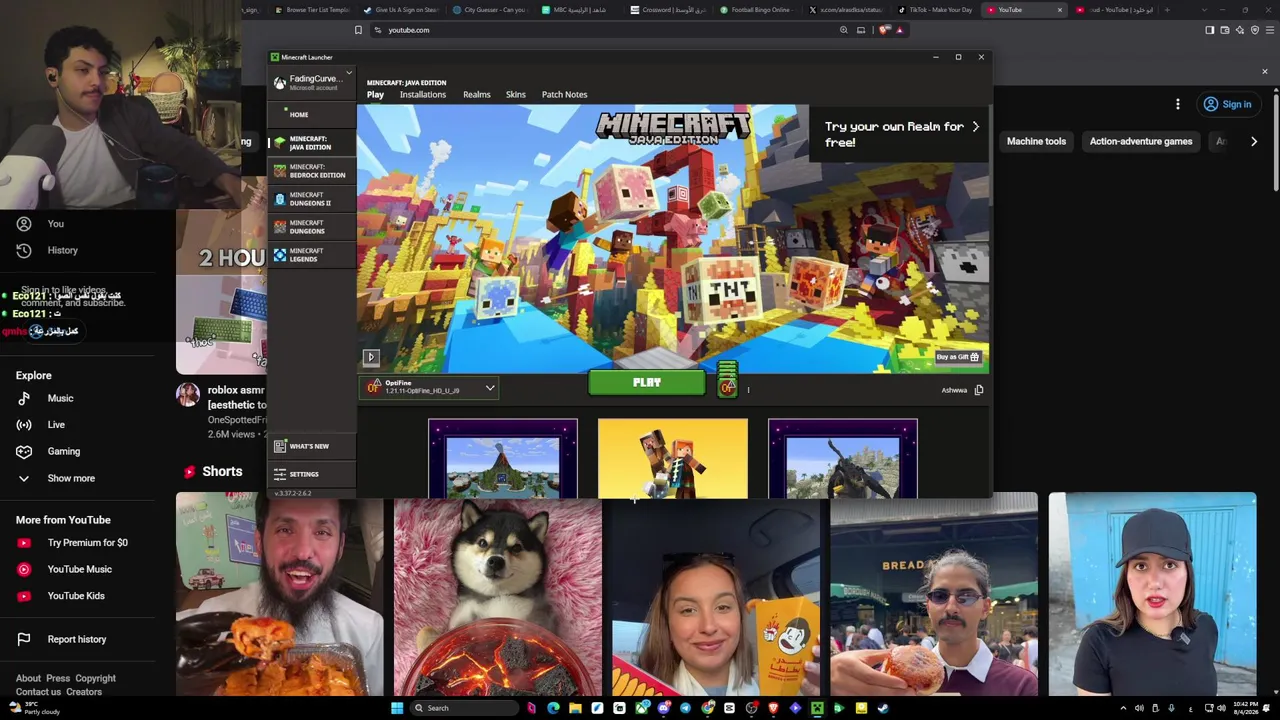Filter YouTube by Action-adventure games chip

(1141, 141)
